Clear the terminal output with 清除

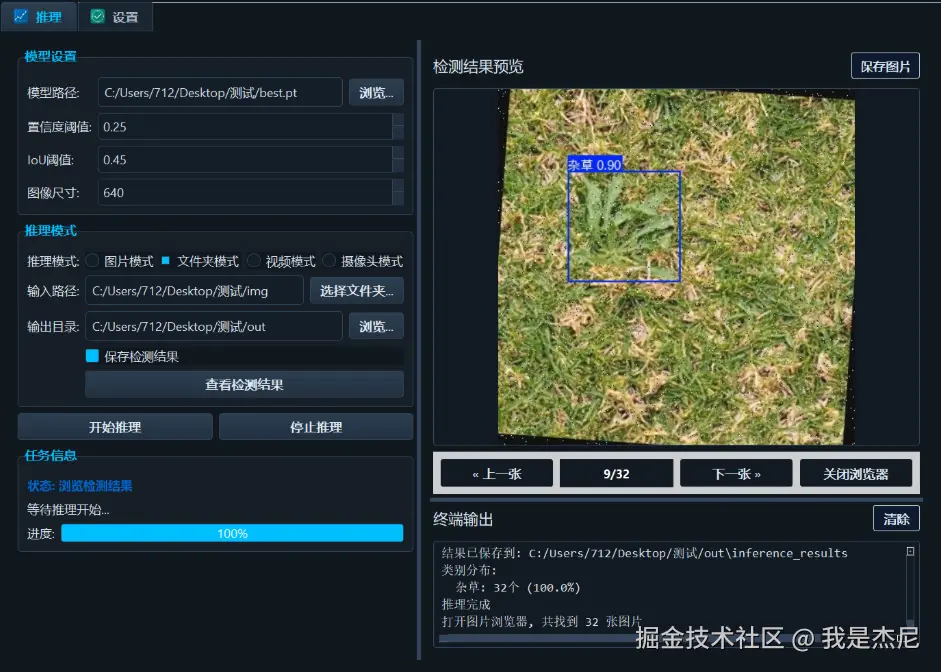tap(896, 518)
